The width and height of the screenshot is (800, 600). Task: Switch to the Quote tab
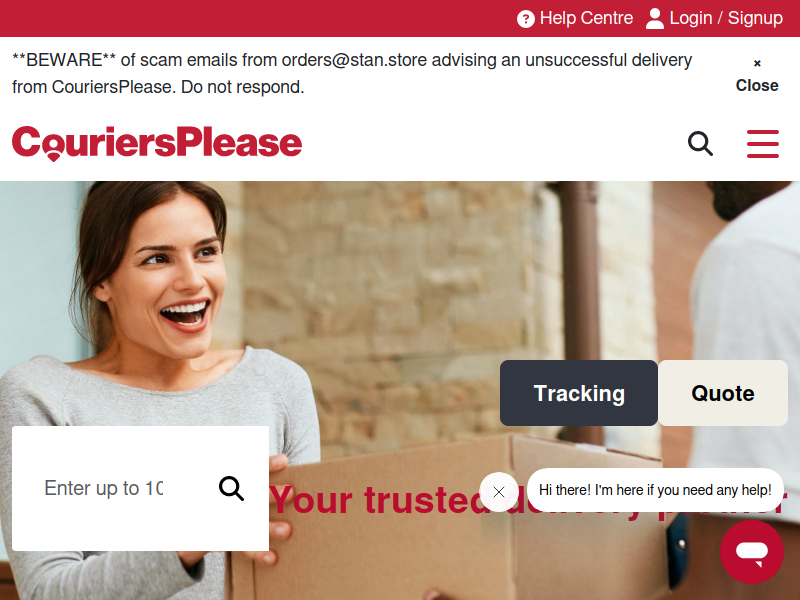723,393
